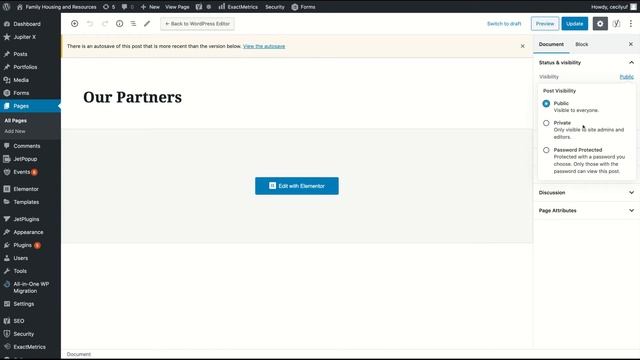Viewport: 640px width, 360px height.
Task: Select the Private visibility radio
Action: pyautogui.click(x=546, y=123)
